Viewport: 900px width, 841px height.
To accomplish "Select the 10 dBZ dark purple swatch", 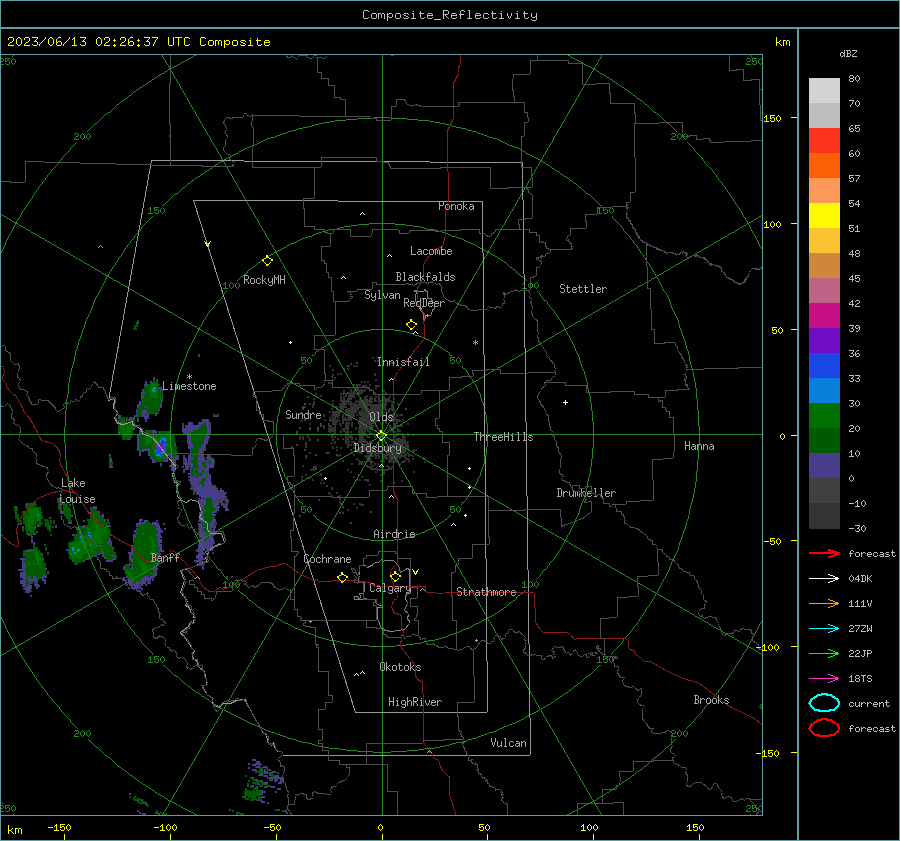I will point(824,465).
